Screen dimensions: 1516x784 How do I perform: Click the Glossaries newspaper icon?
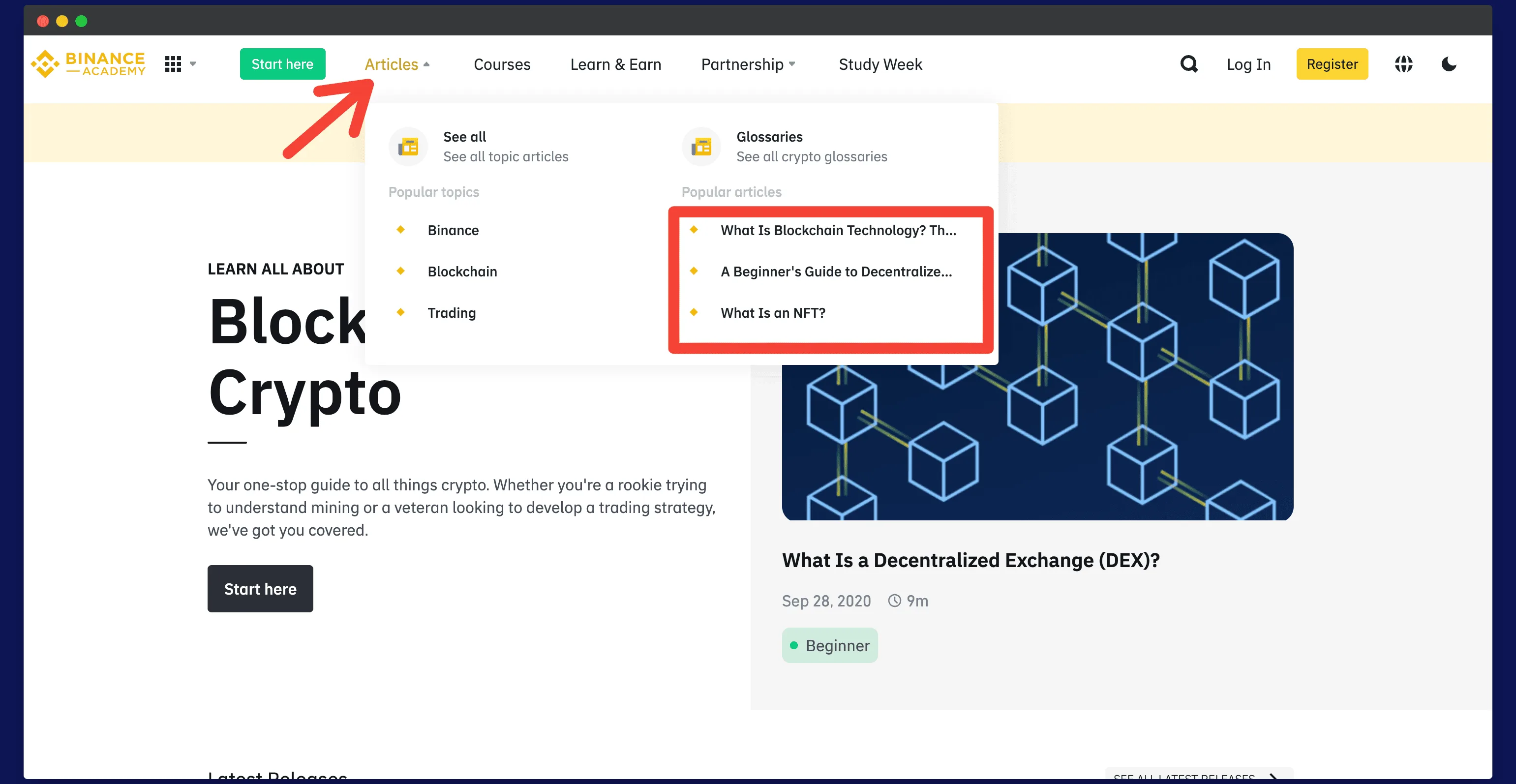[701, 146]
